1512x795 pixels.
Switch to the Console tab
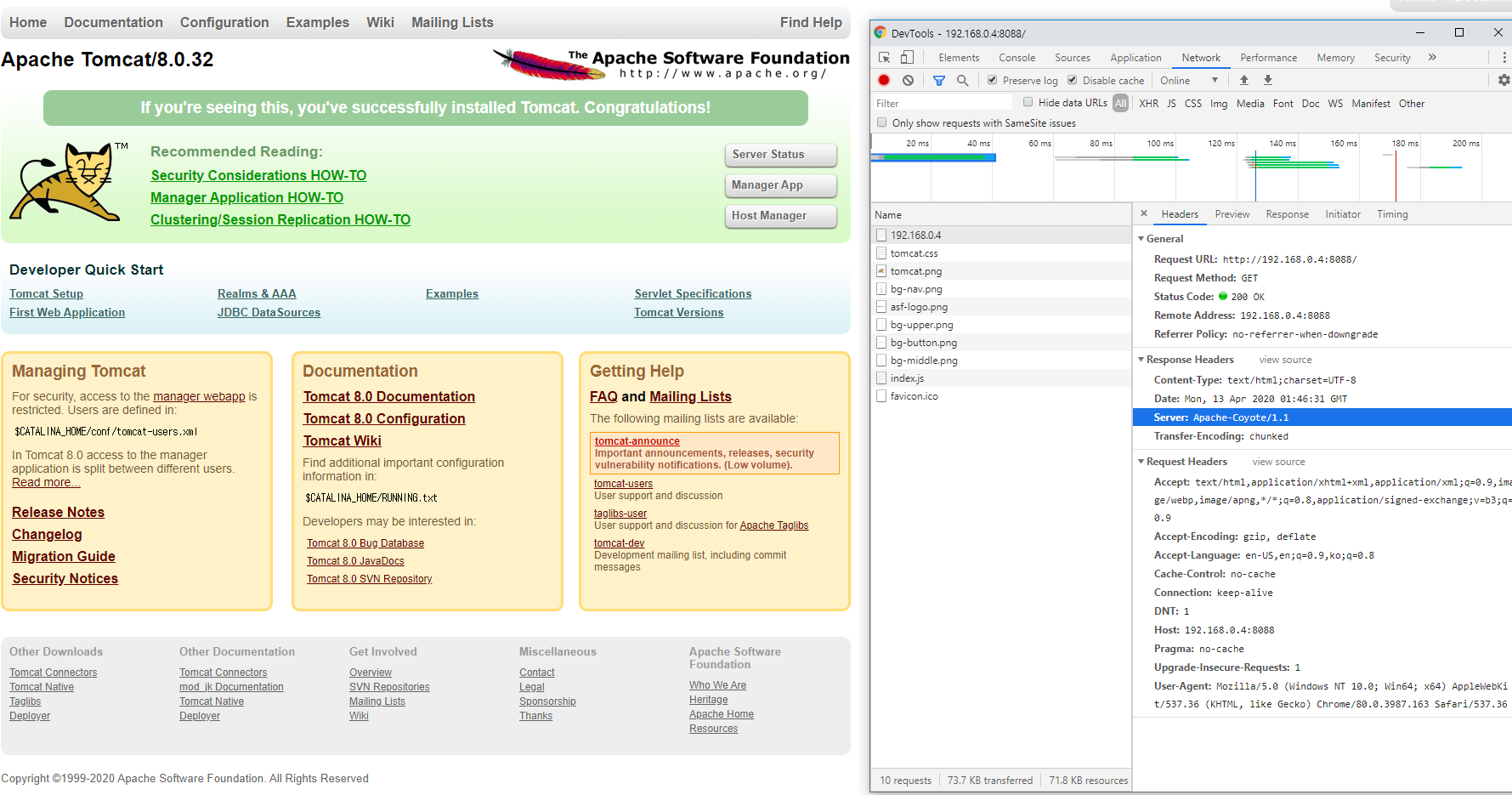coord(1016,58)
